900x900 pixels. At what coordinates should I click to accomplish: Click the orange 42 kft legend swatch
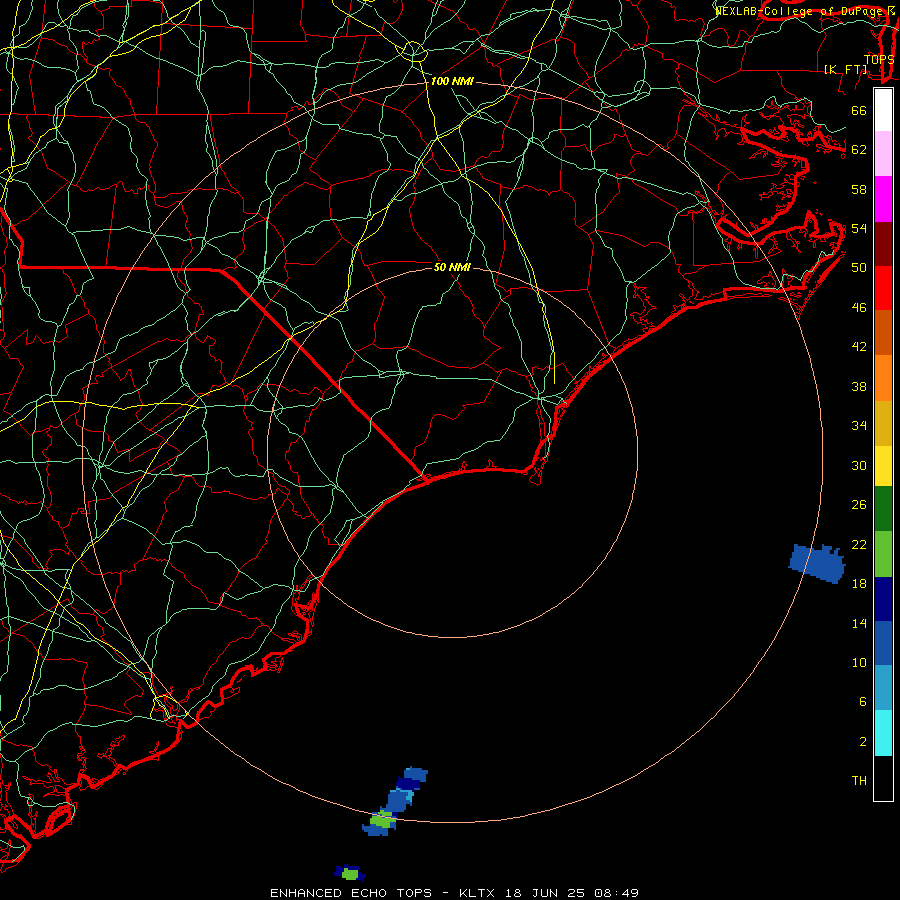tap(883, 378)
